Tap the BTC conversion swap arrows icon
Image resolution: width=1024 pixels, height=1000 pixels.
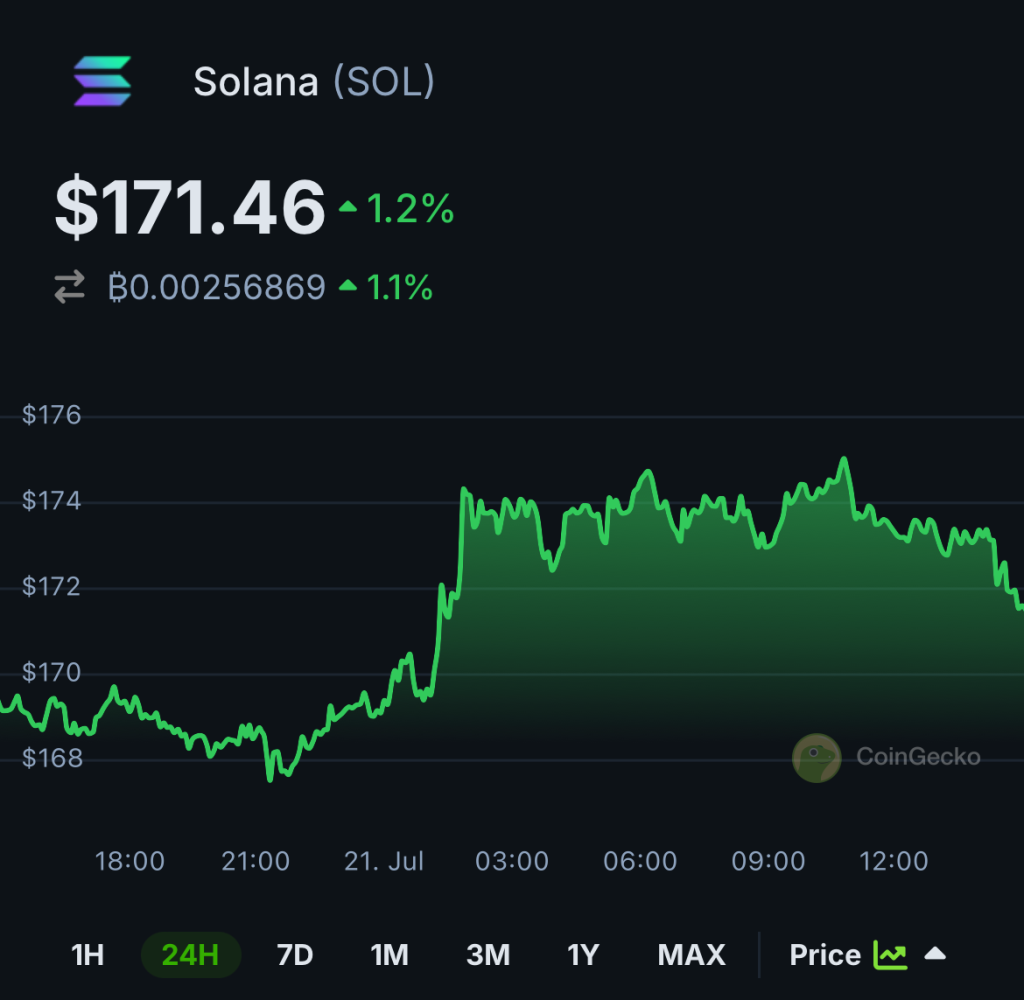click(69, 287)
